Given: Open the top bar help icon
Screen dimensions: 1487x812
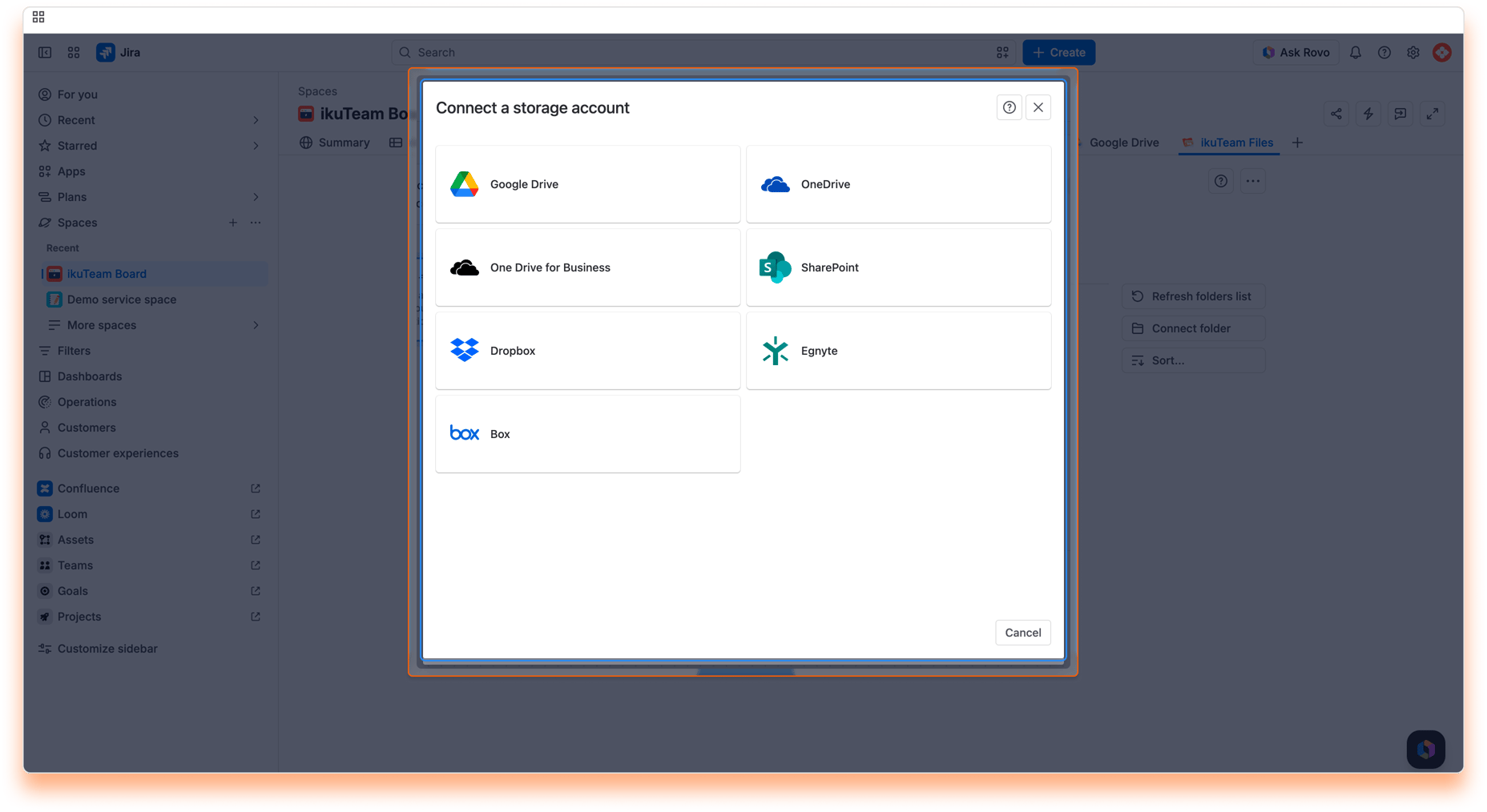Looking at the screenshot, I should (1384, 53).
